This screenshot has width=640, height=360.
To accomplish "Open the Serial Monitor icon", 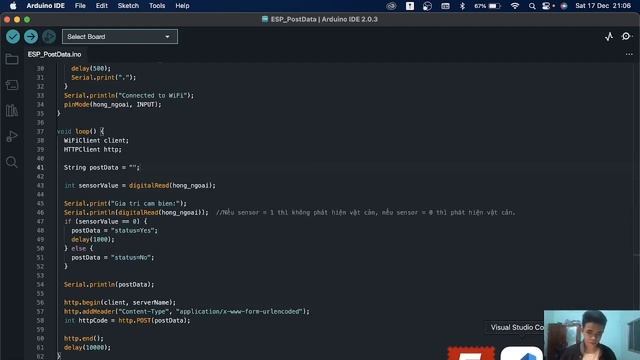I will 626,37.
